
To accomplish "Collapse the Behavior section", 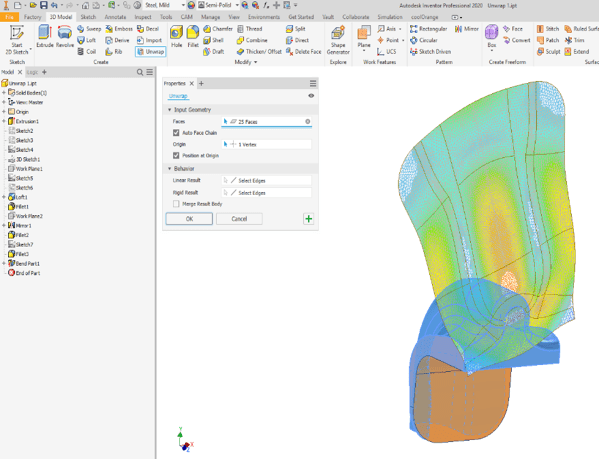I will point(170,168).
